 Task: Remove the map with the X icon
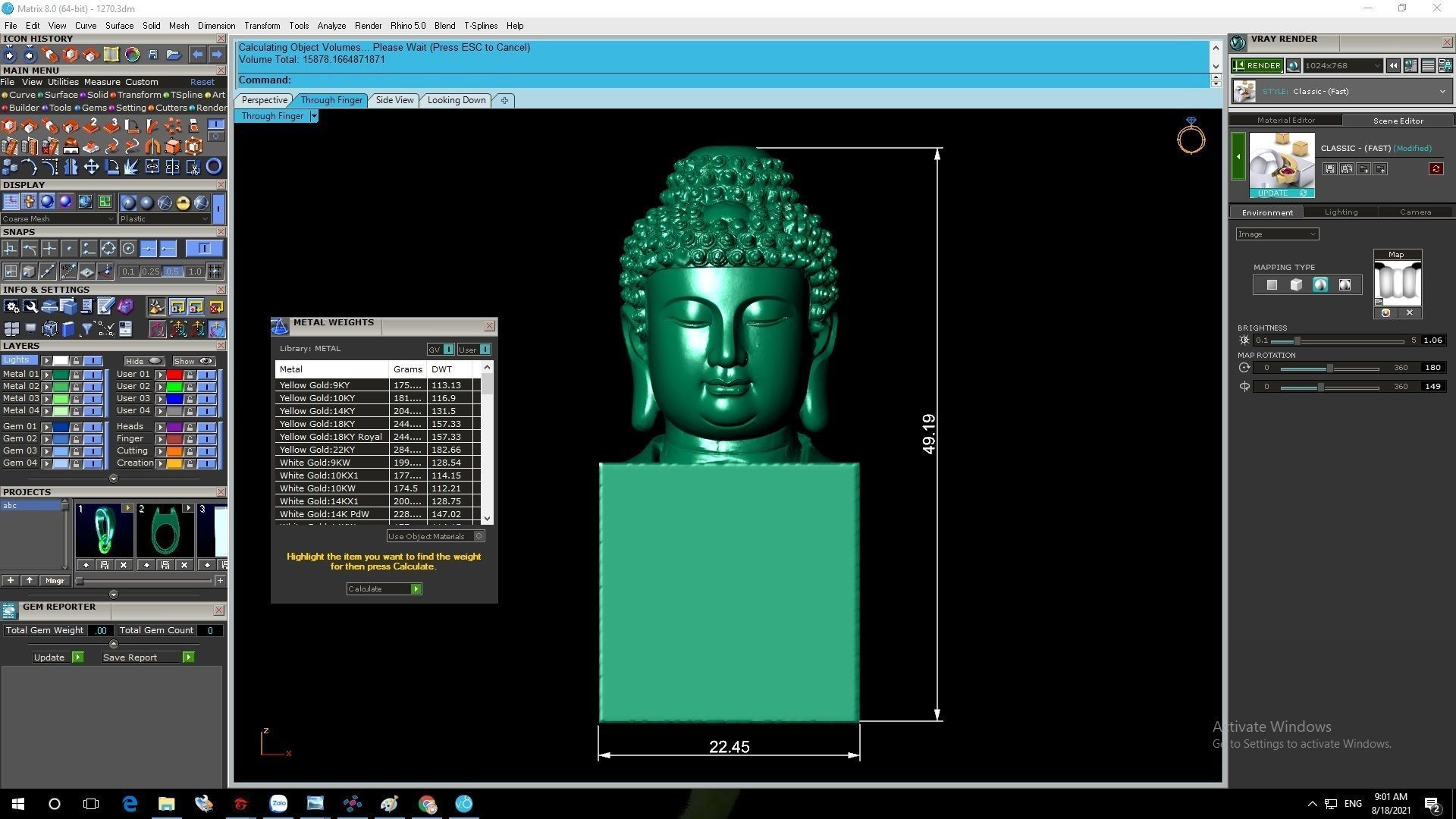coord(1410,312)
